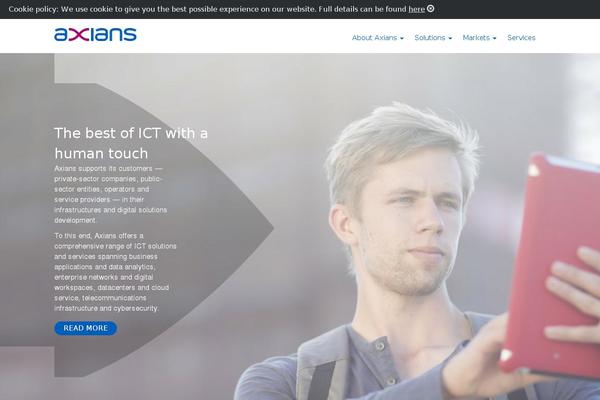This screenshot has height=400, width=600.
Task: Select the 'The best of ICT' headline
Action: point(131,143)
